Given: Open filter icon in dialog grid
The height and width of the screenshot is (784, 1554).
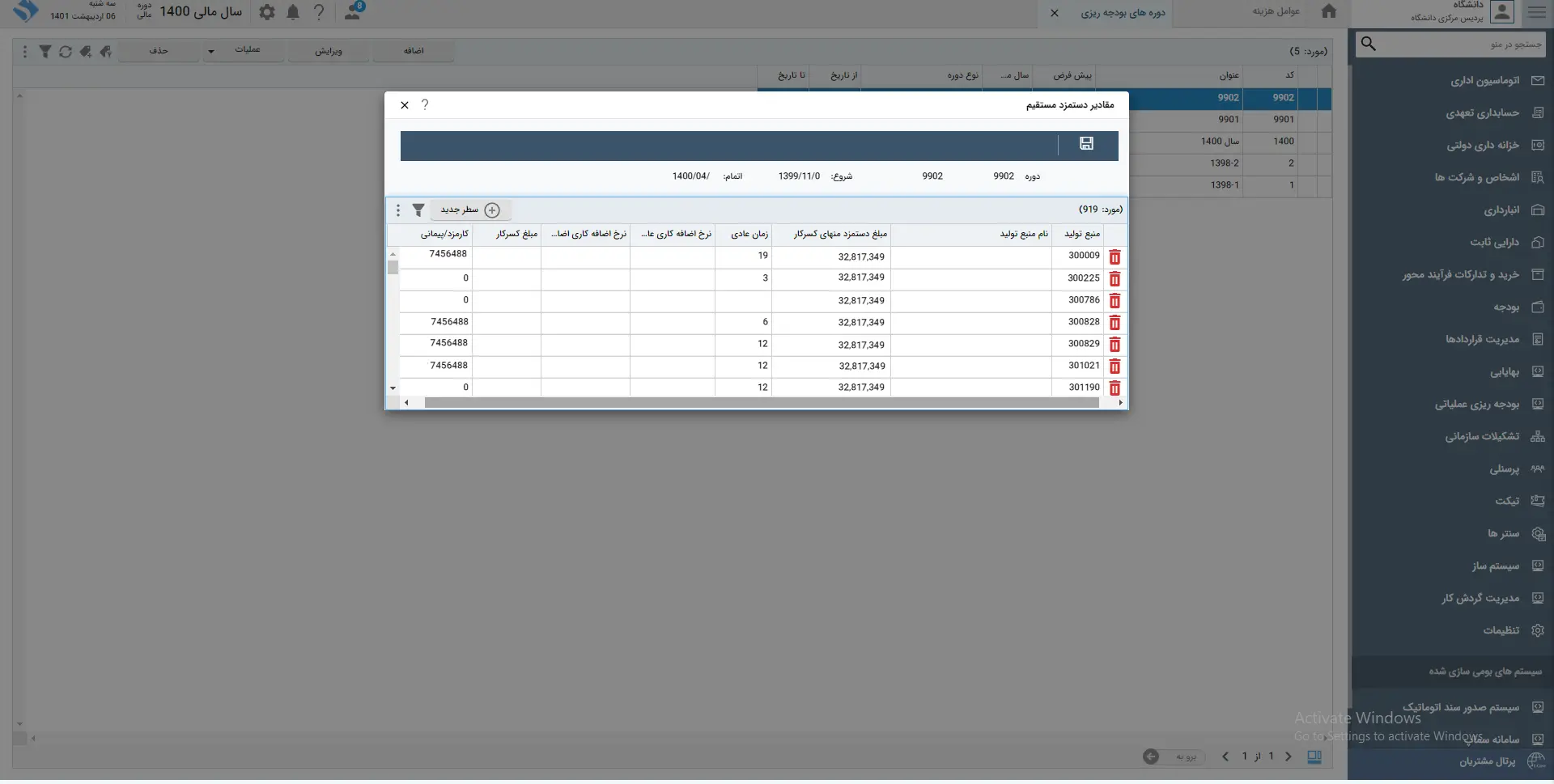Looking at the screenshot, I should [418, 210].
